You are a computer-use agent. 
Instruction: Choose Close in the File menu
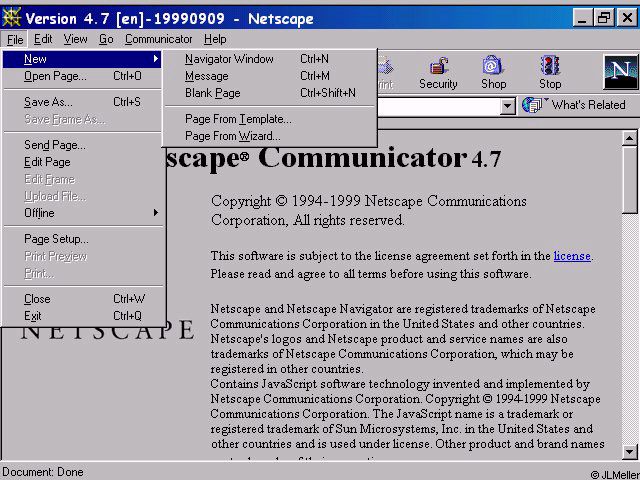coord(82,299)
